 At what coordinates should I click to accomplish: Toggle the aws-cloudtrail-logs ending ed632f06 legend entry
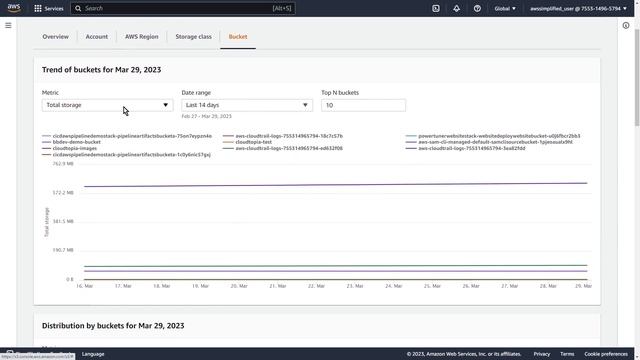coord(283,148)
